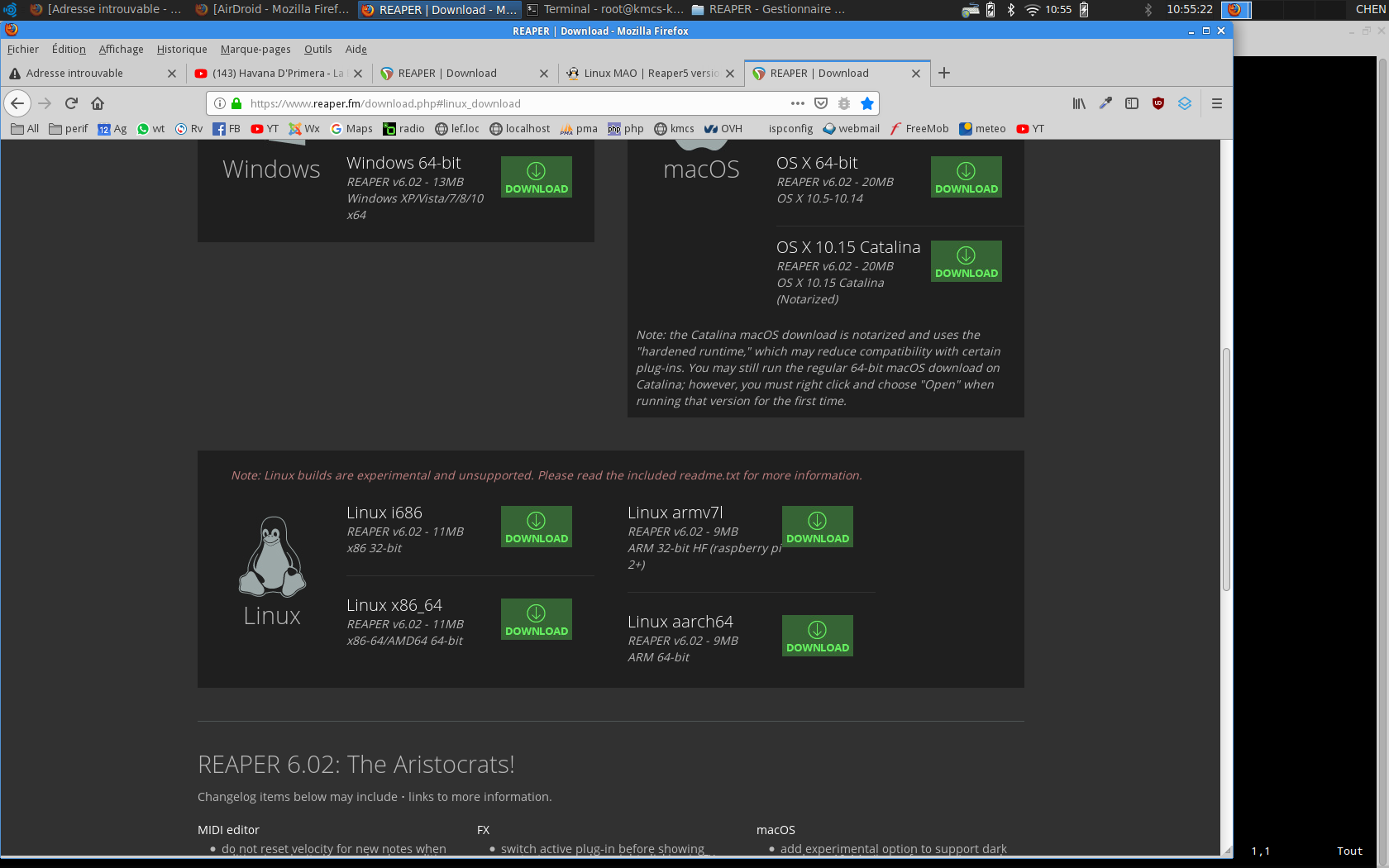Open the Aide menu
1389x868 pixels.
pyautogui.click(x=356, y=50)
